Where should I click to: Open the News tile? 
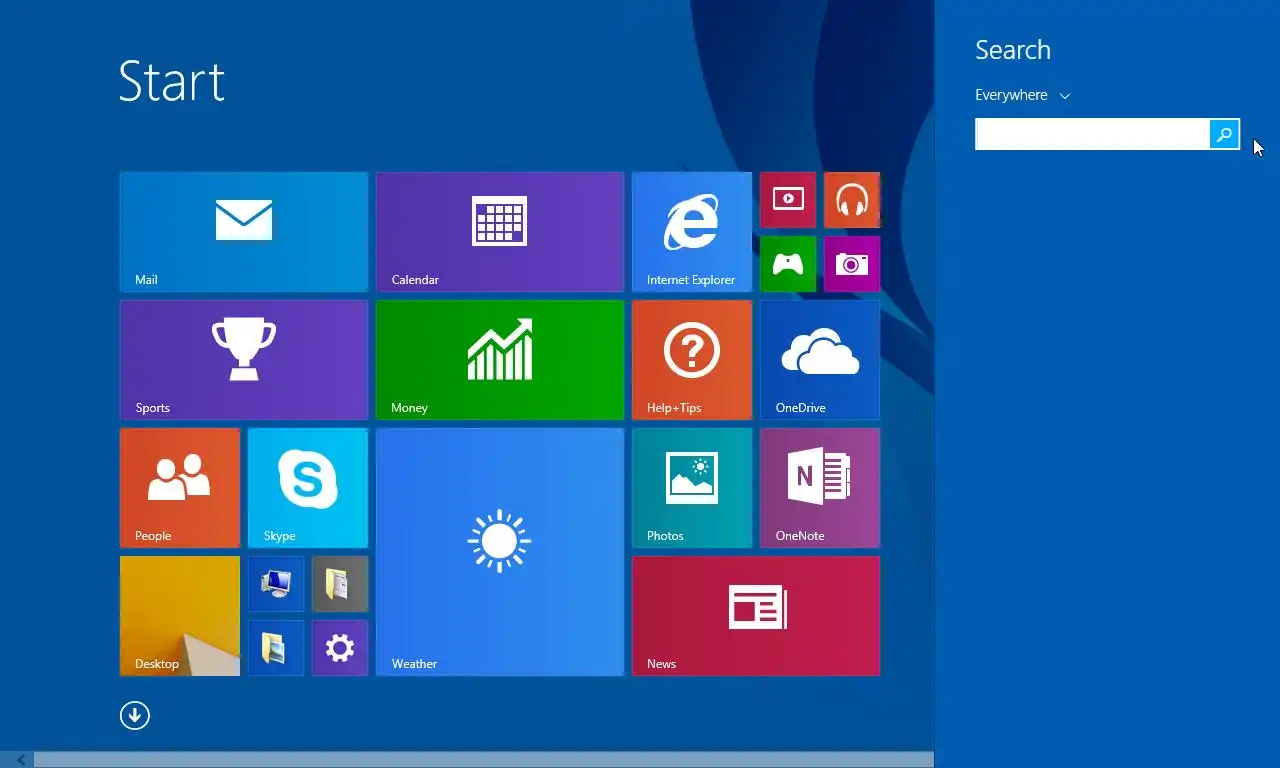(x=756, y=616)
